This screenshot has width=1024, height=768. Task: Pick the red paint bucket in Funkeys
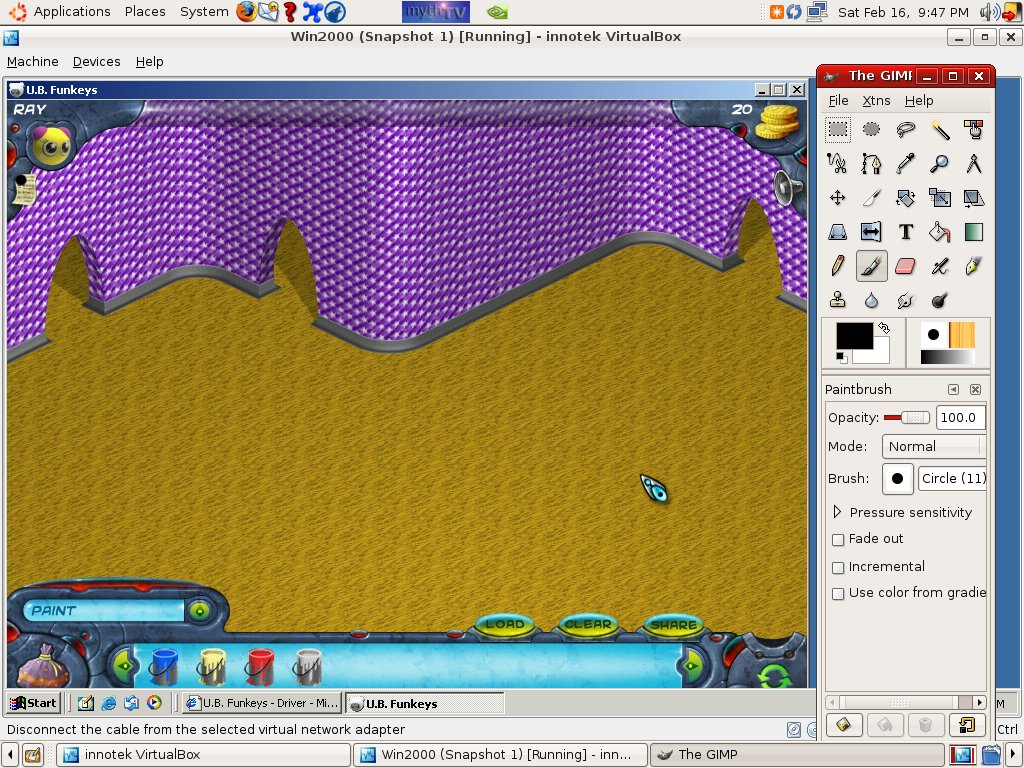(260, 666)
